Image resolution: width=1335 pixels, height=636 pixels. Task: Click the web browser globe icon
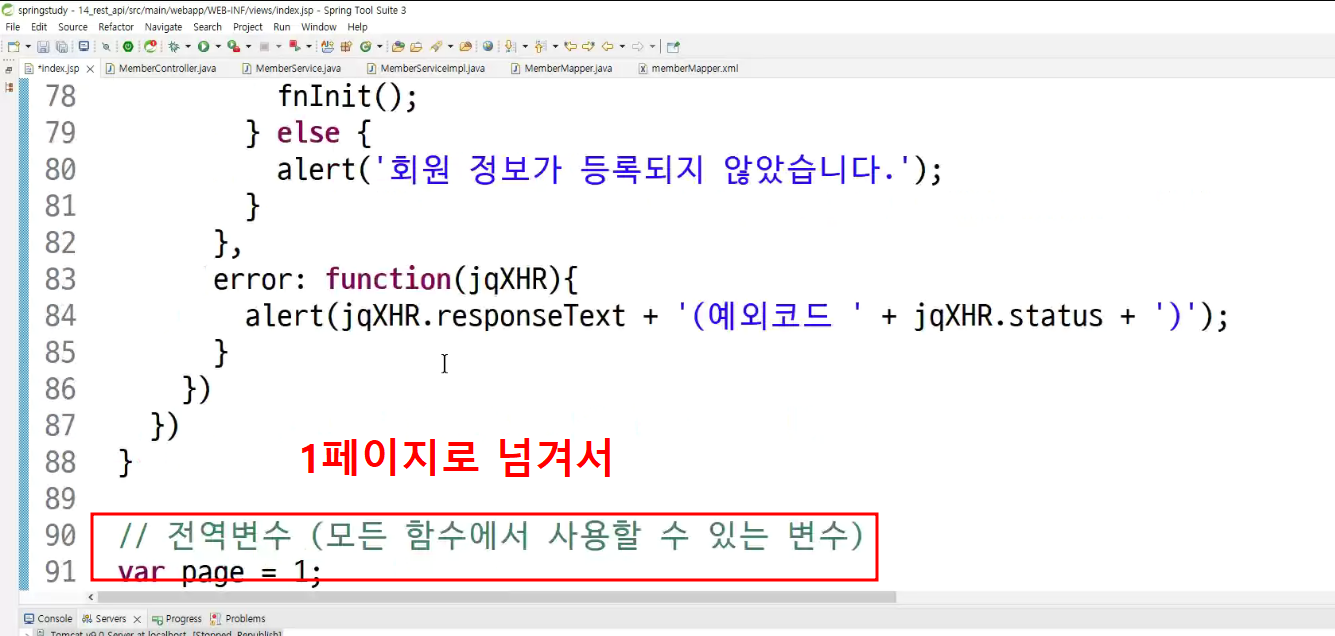[x=488, y=46]
